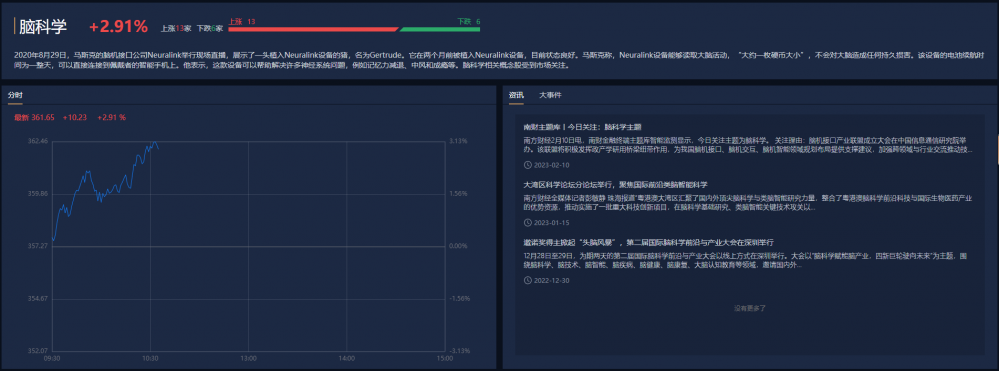The width and height of the screenshot is (999, 371).
Task: Click the 上涨13家 label
Action: pos(176,29)
